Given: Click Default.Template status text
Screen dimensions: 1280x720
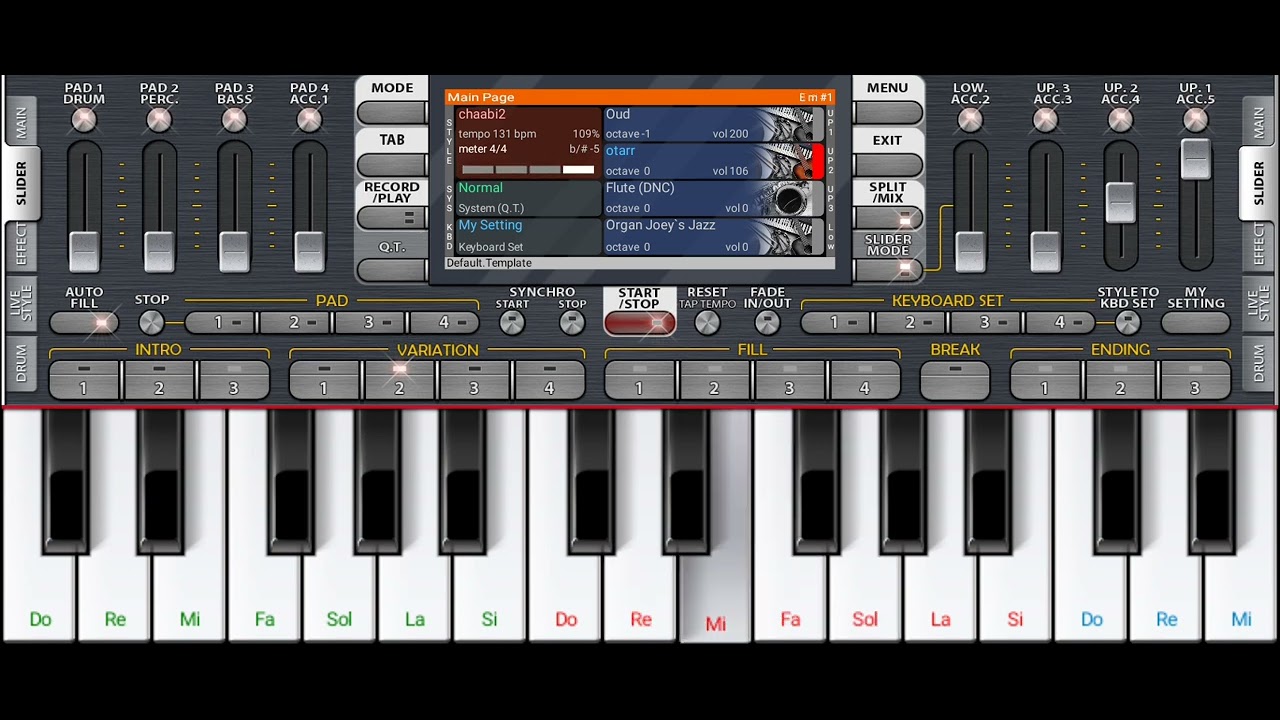Looking at the screenshot, I should (489, 263).
